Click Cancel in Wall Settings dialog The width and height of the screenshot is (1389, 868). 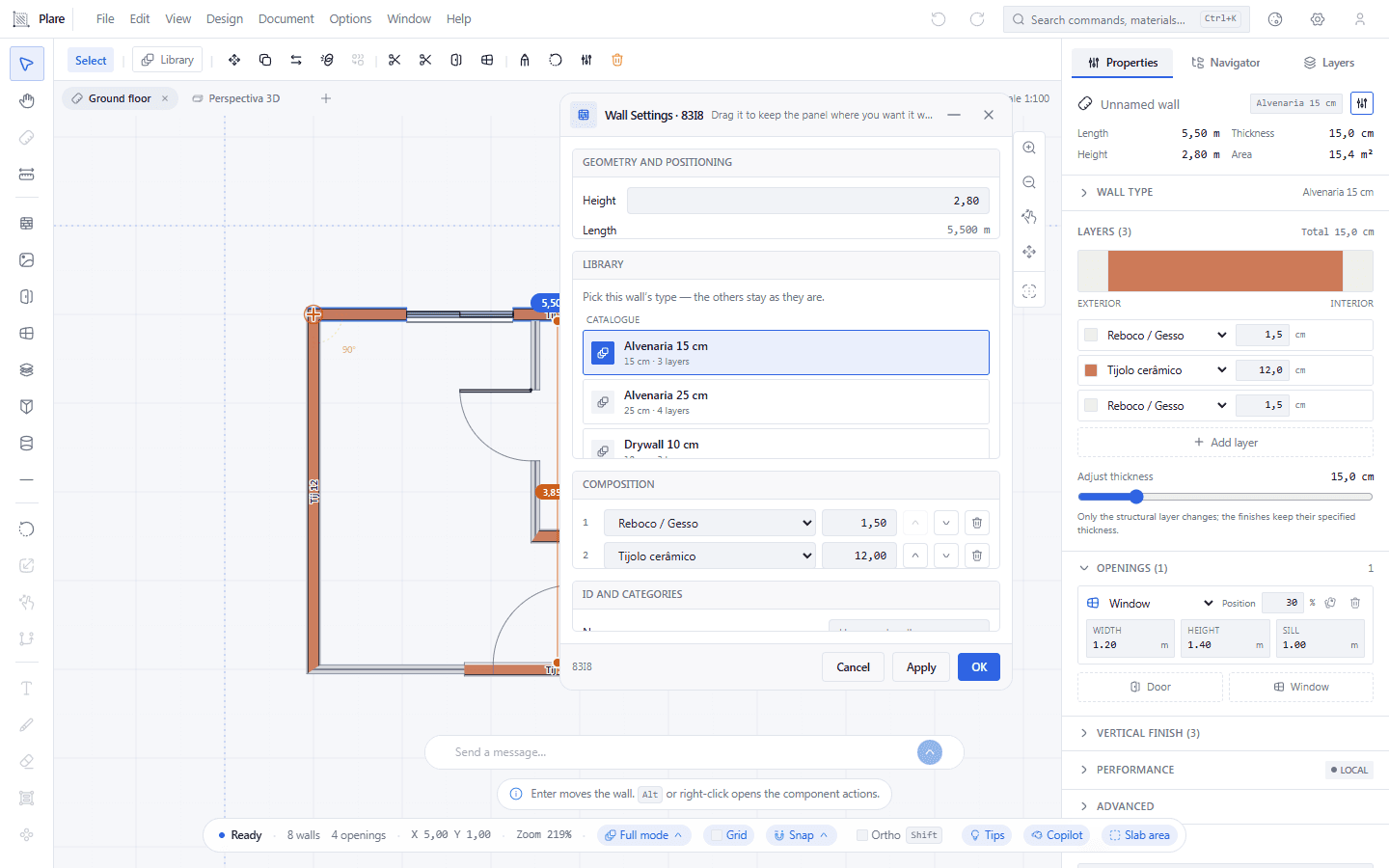(x=854, y=667)
